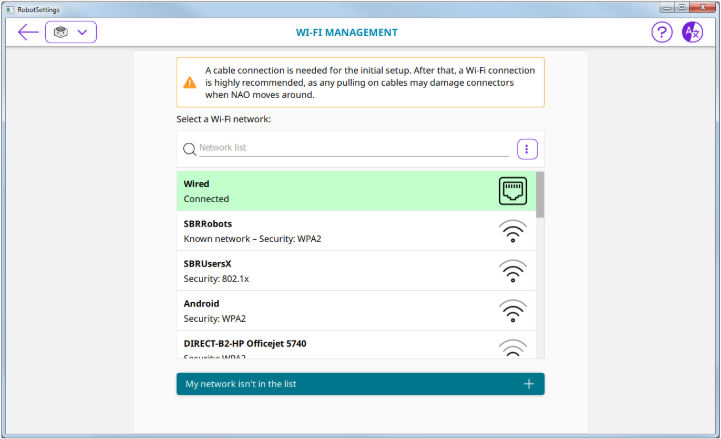Click the RobotSettings window title icon
Image resolution: width=721 pixels, height=439 pixels.
tap(10, 9)
